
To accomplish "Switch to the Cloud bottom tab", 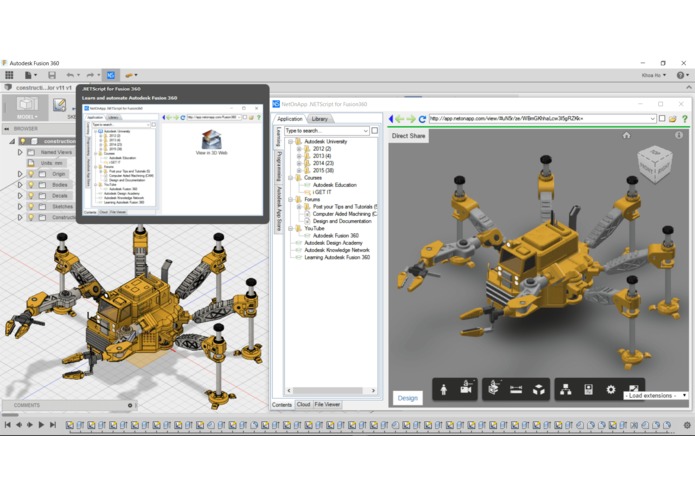I will pyautogui.click(x=304, y=405).
